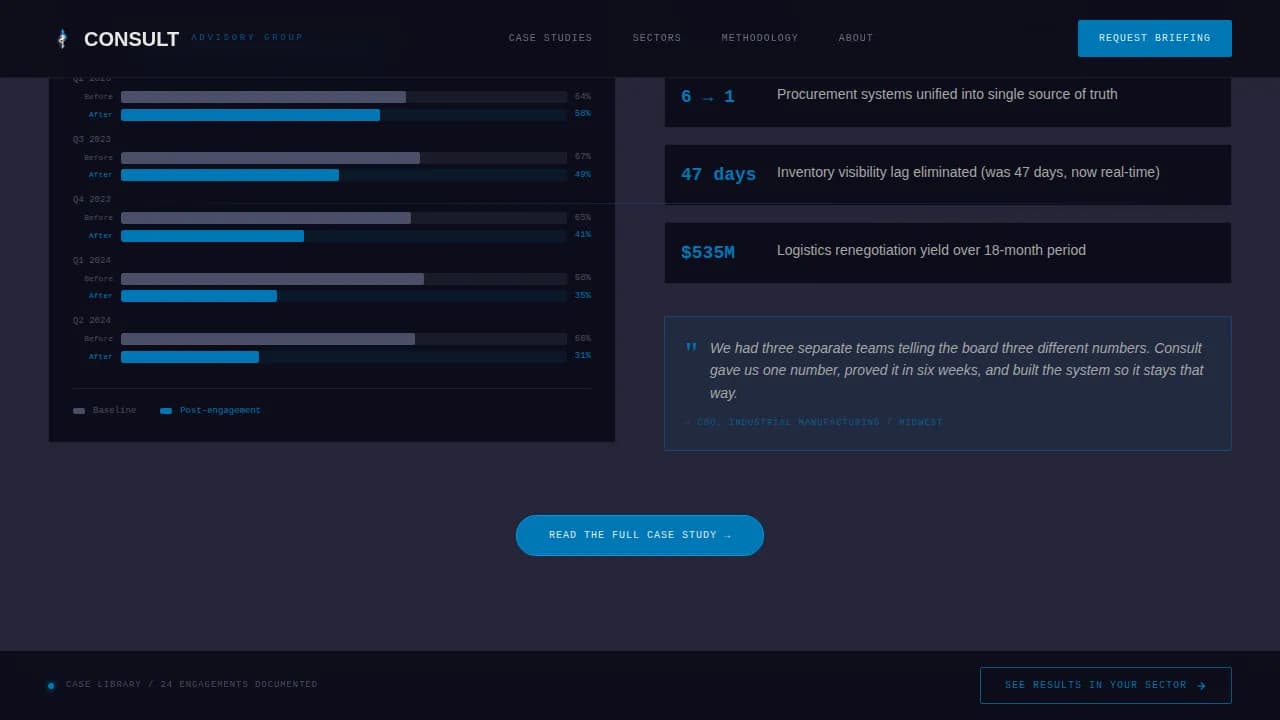This screenshot has height=720, width=1280.
Task: Open the About nav item
Action: pyautogui.click(x=856, y=38)
